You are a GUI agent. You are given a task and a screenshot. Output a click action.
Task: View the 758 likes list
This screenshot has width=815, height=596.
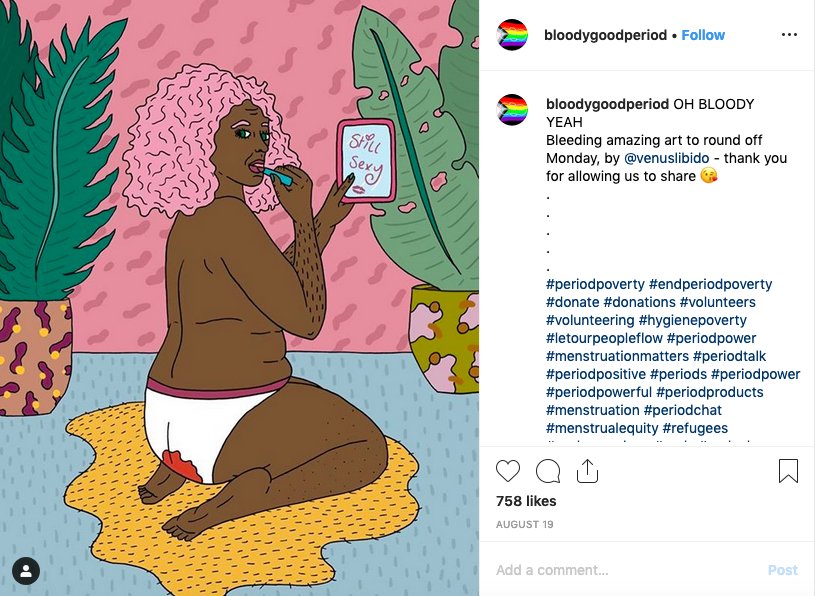click(x=526, y=501)
